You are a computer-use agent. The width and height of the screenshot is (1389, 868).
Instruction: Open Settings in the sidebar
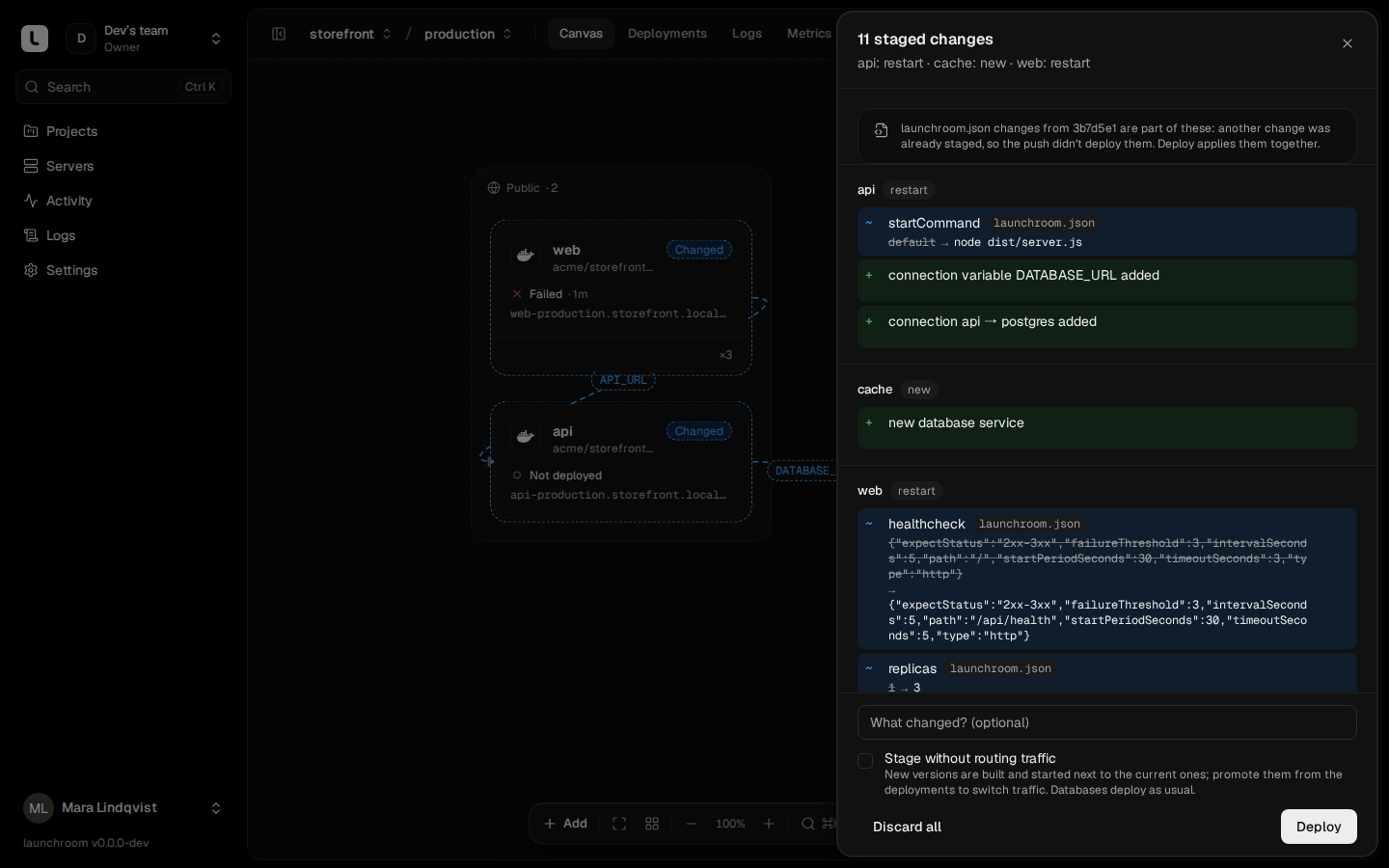[123, 270]
